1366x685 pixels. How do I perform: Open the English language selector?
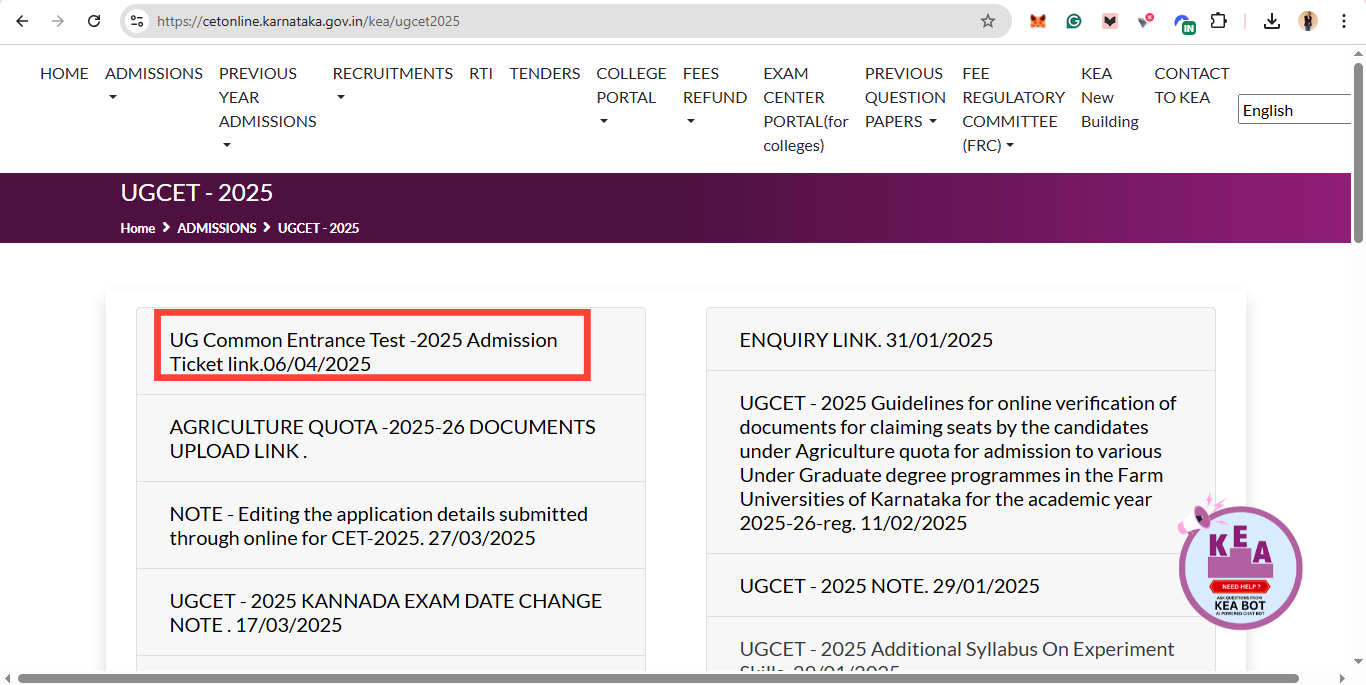(1295, 110)
